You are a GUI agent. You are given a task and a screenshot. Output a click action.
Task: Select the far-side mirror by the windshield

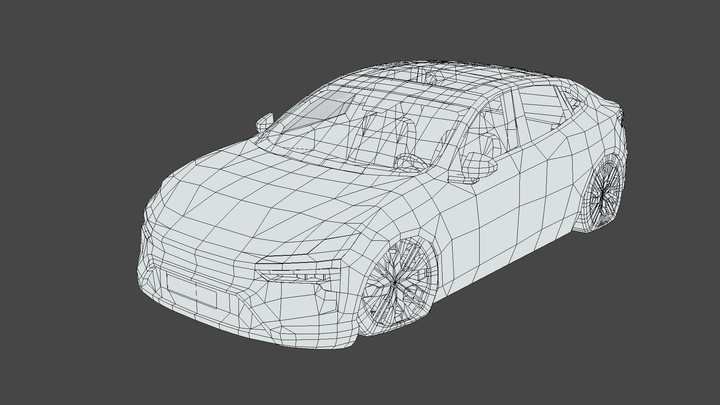[x=265, y=122]
